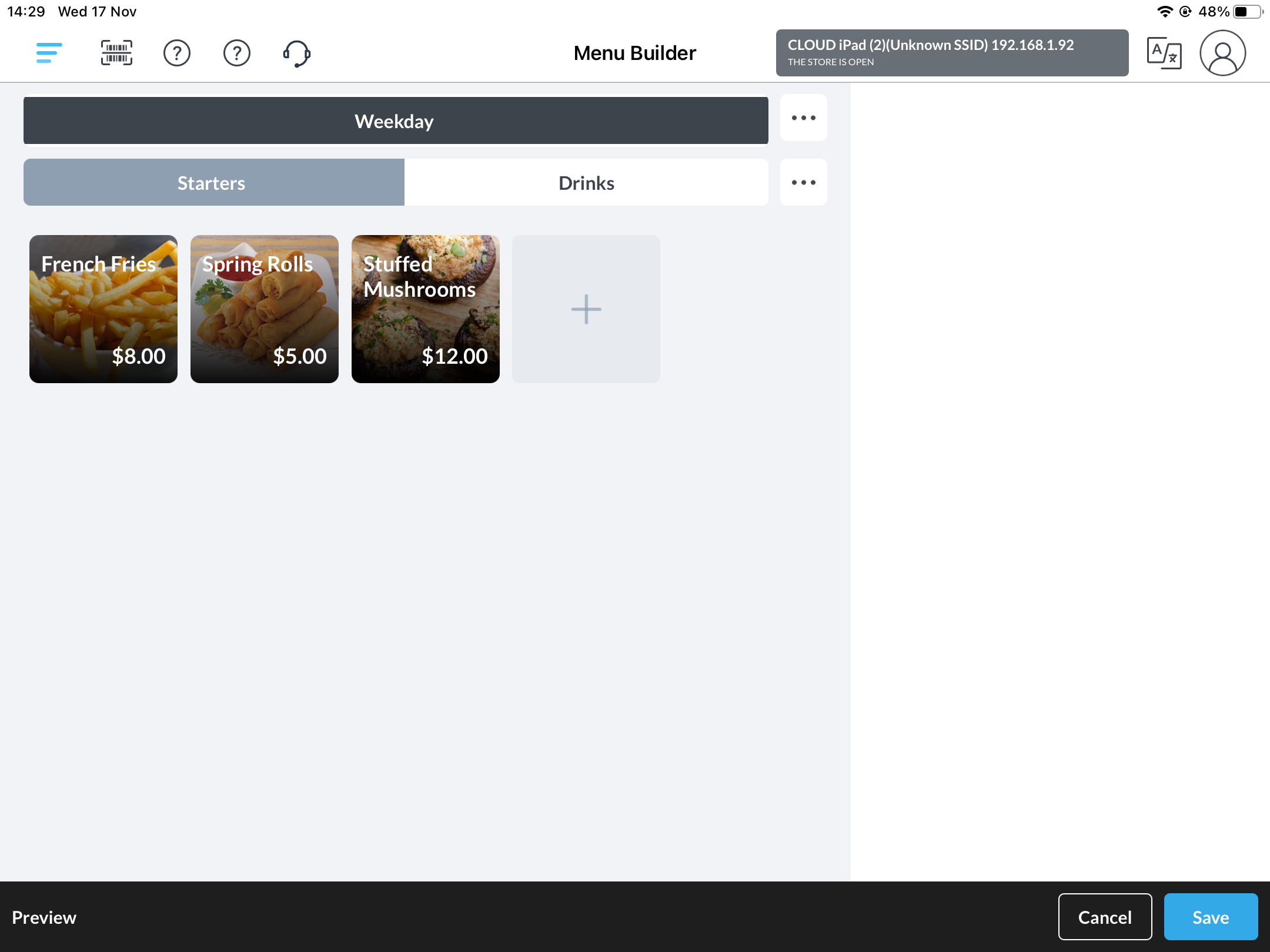This screenshot has height=952, width=1270.
Task: Click the first help icon
Action: [177, 53]
